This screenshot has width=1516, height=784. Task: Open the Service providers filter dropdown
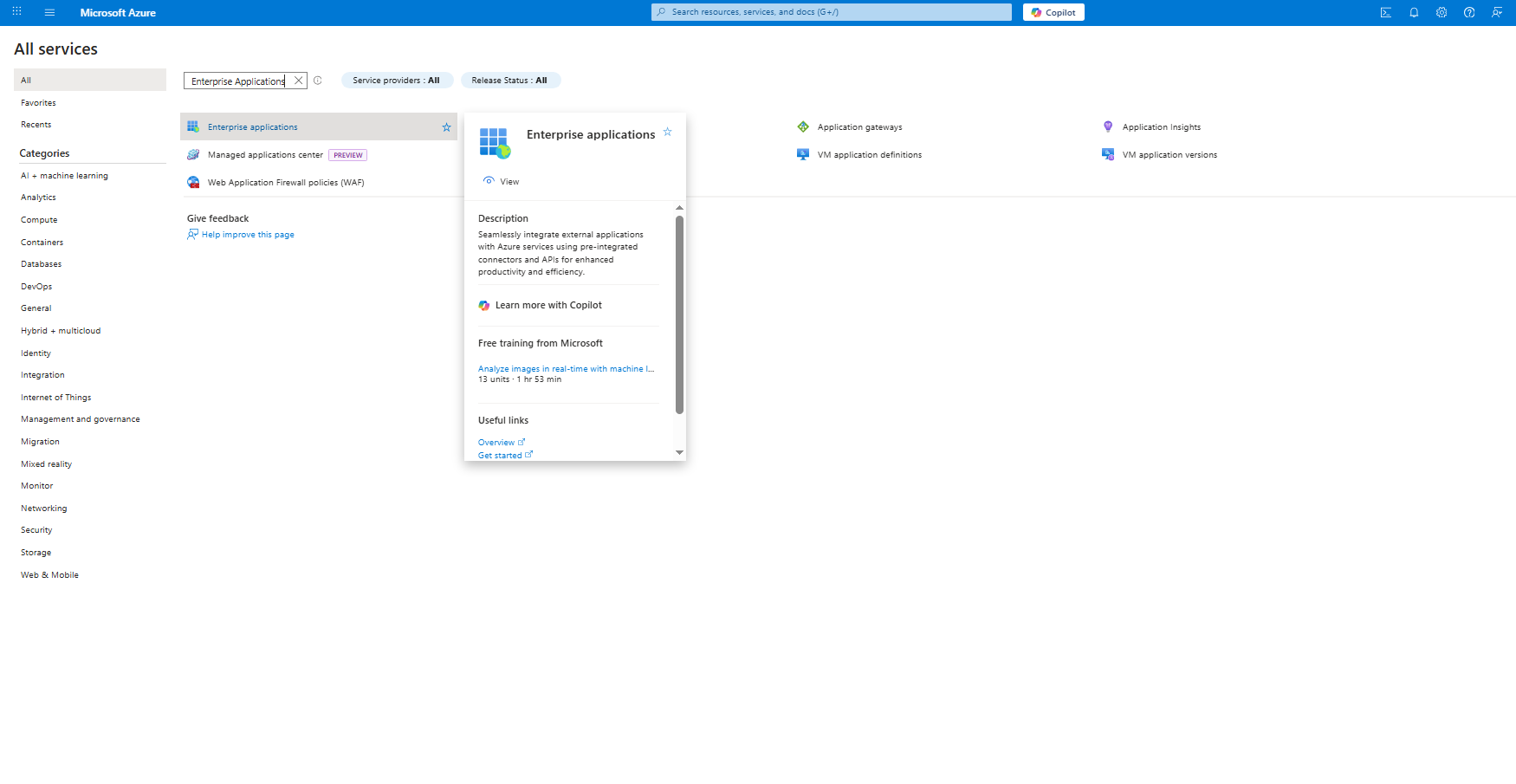pyautogui.click(x=397, y=81)
